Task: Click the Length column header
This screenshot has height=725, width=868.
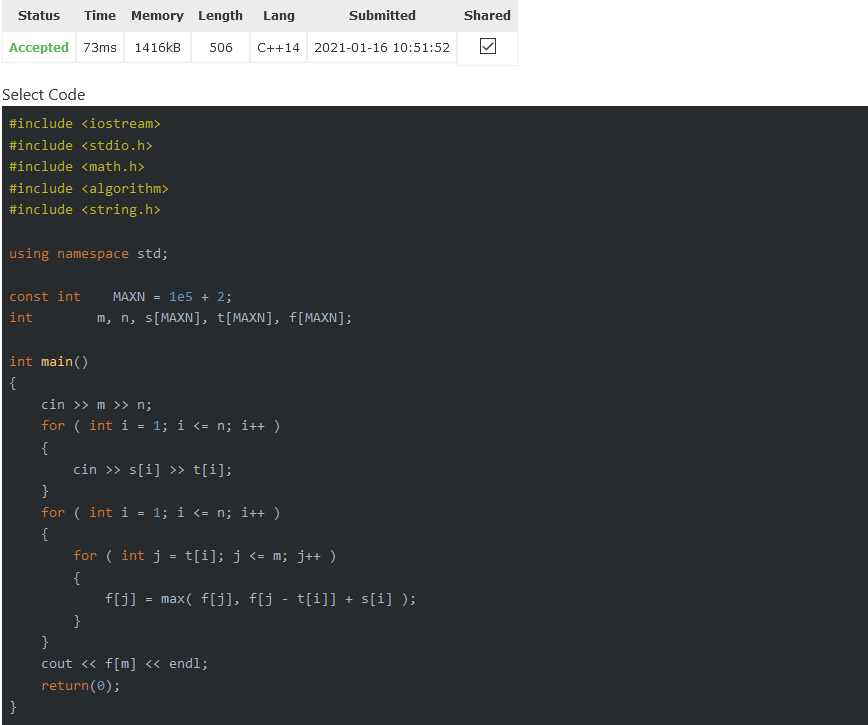Action: [220, 15]
